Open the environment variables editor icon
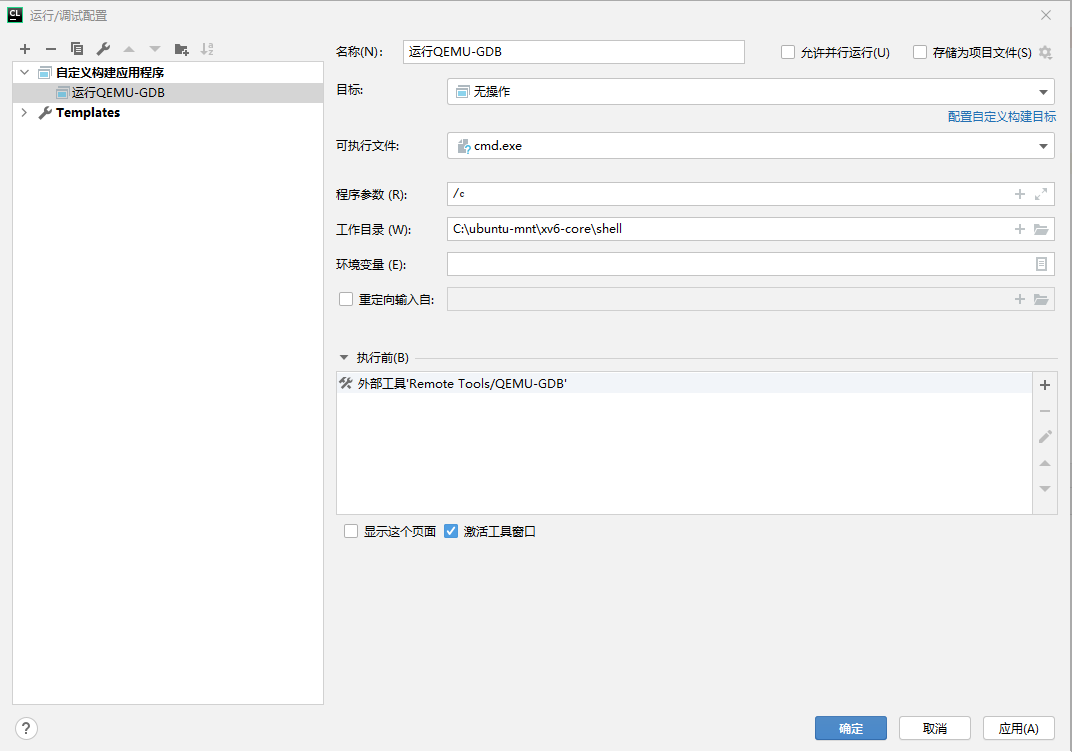Viewport: 1072px width, 752px height. [x=1041, y=264]
